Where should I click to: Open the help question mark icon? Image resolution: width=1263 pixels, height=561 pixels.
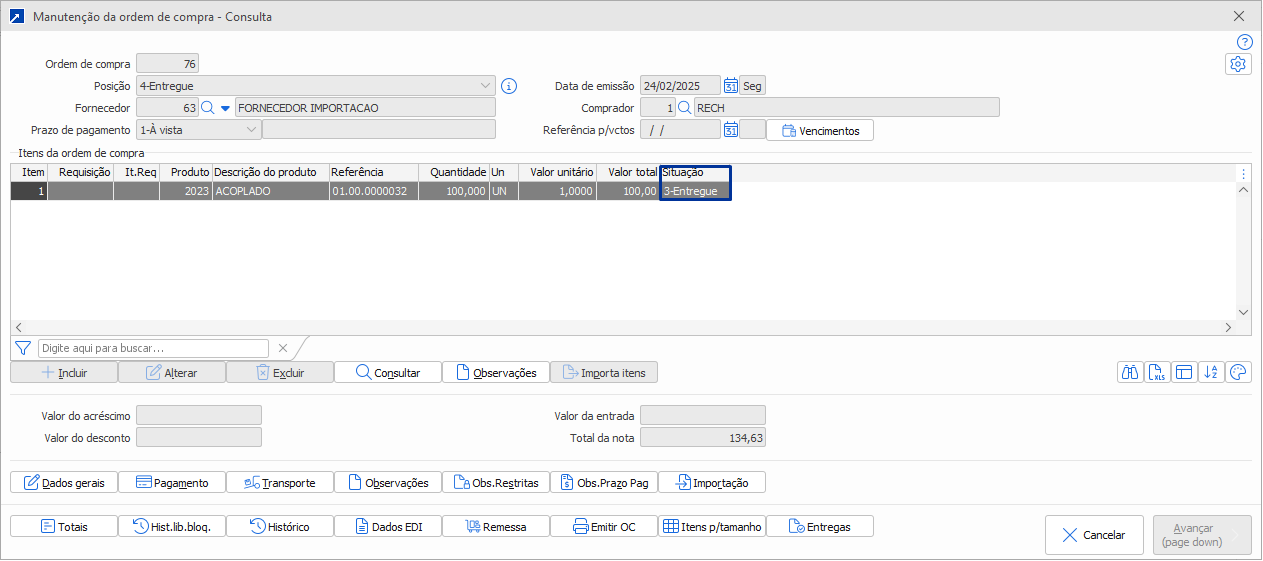pos(1244,42)
